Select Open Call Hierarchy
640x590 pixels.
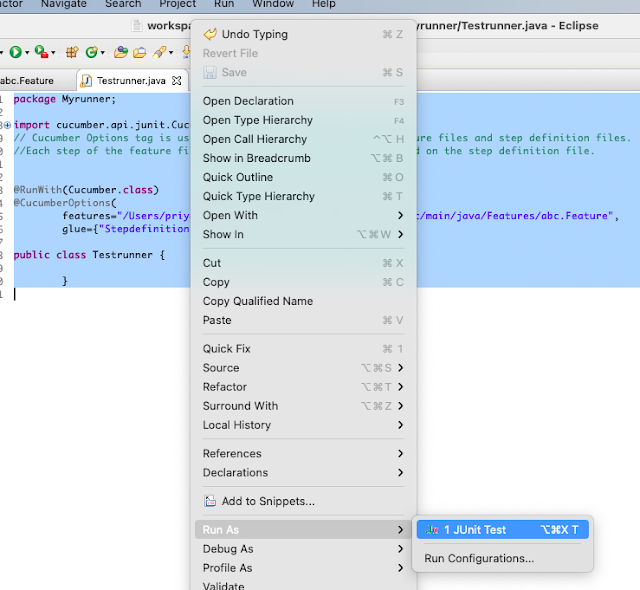coord(303,140)
